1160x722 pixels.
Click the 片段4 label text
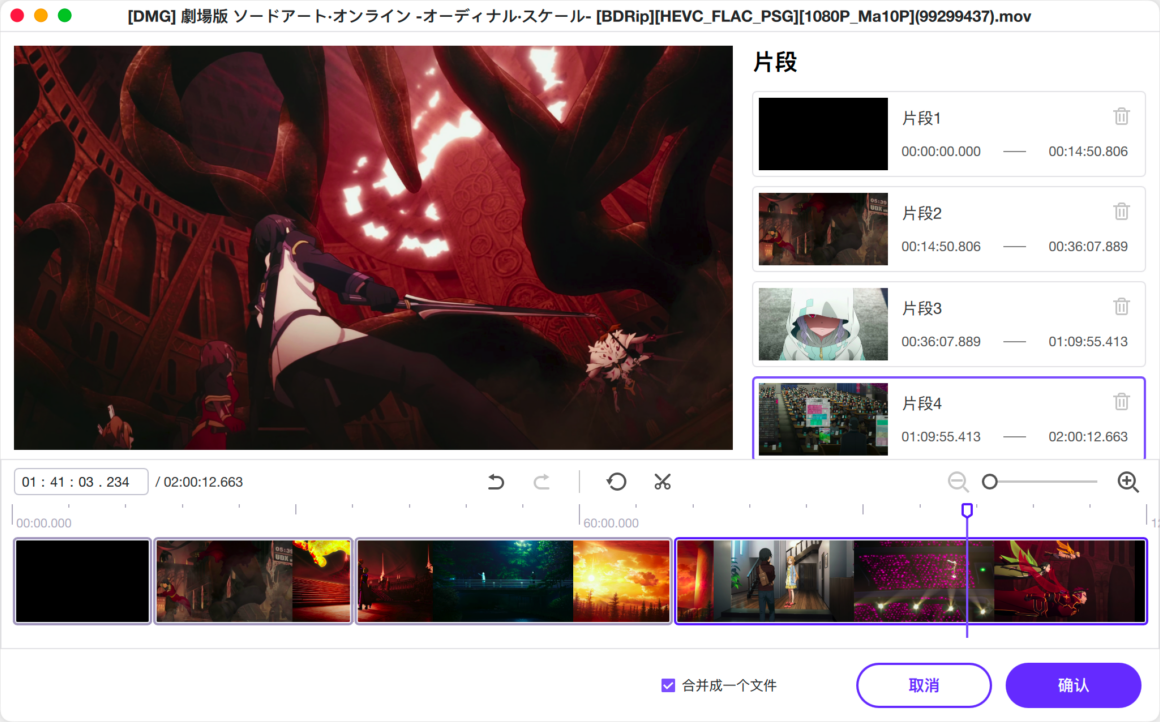pos(921,404)
